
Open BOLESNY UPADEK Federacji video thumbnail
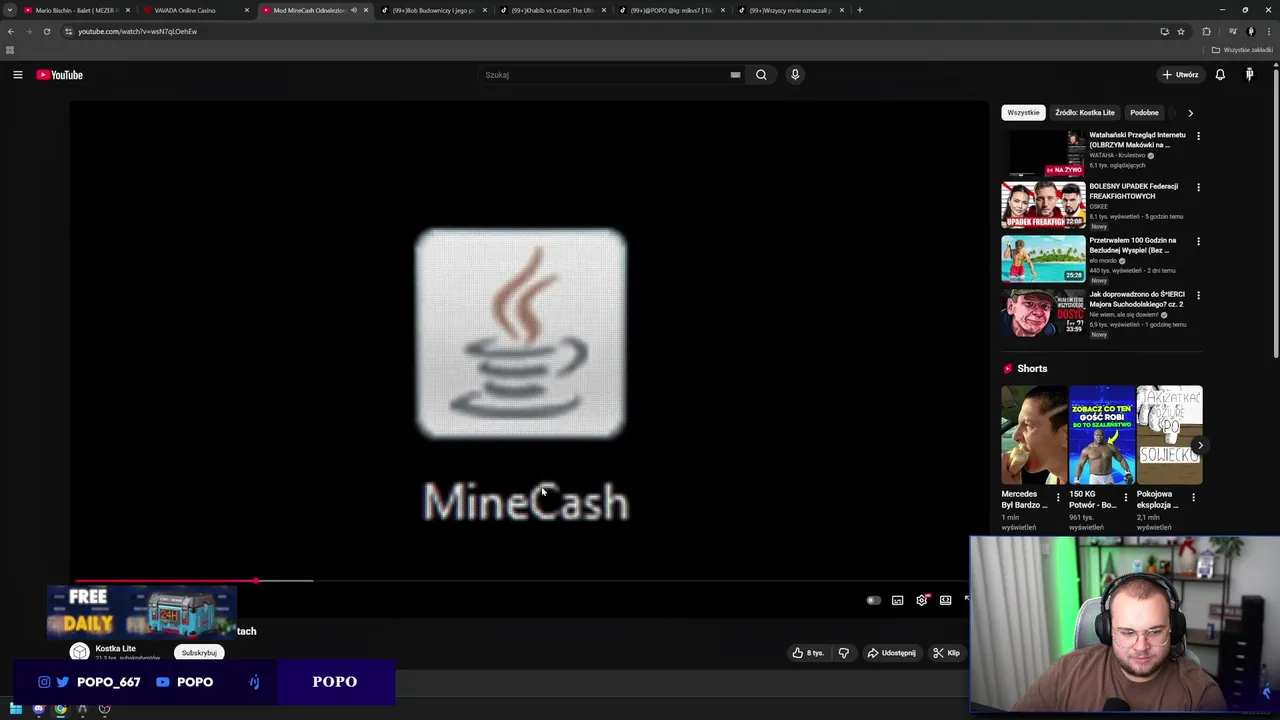(1043, 205)
